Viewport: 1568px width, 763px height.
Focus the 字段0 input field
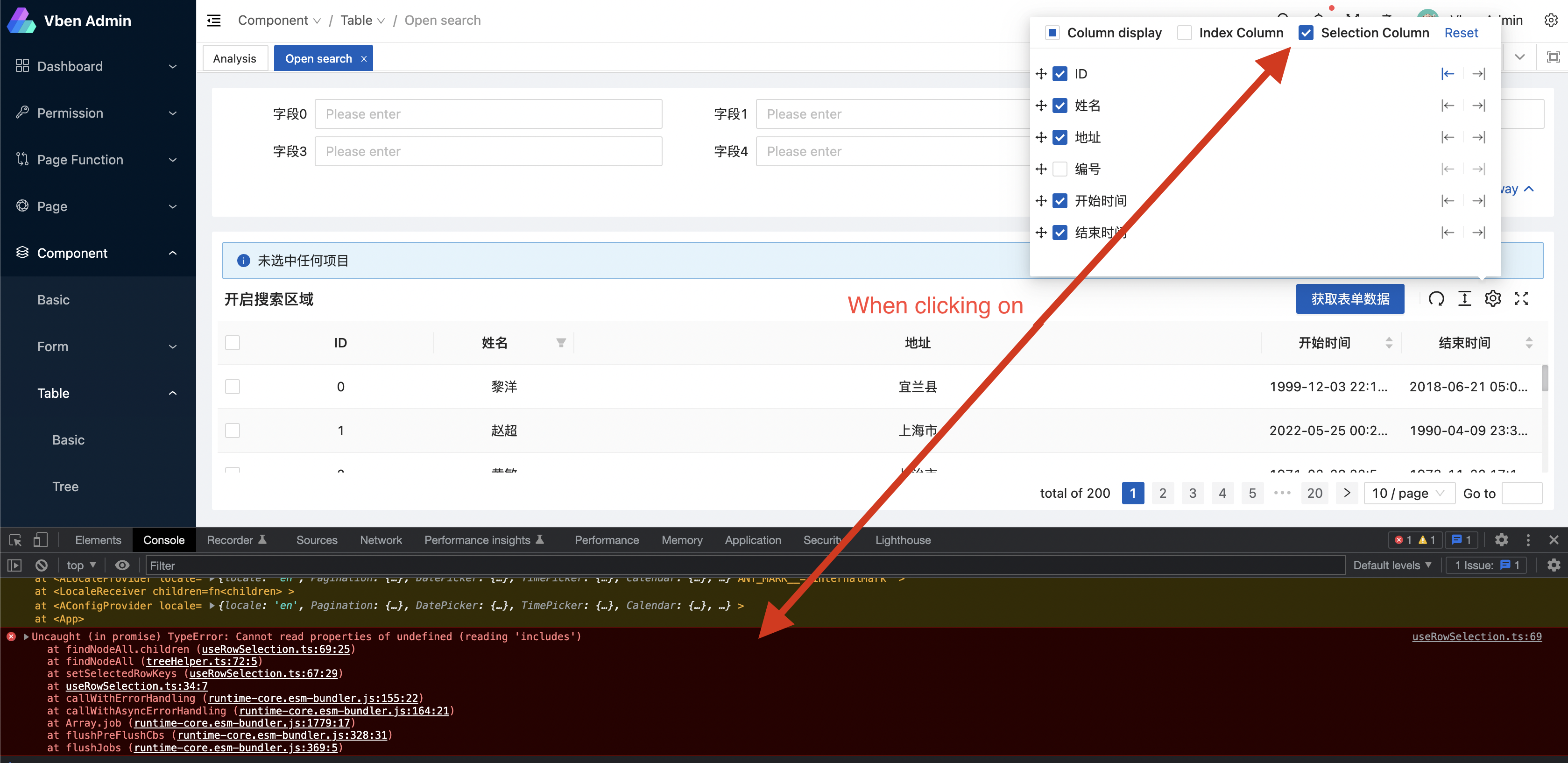488,114
